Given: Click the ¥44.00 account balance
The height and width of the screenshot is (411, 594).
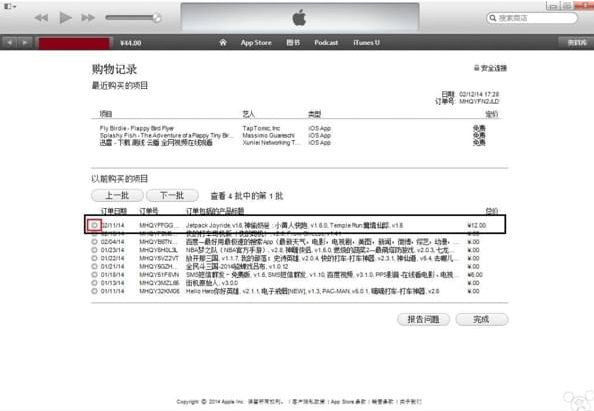Looking at the screenshot, I should (x=131, y=43).
